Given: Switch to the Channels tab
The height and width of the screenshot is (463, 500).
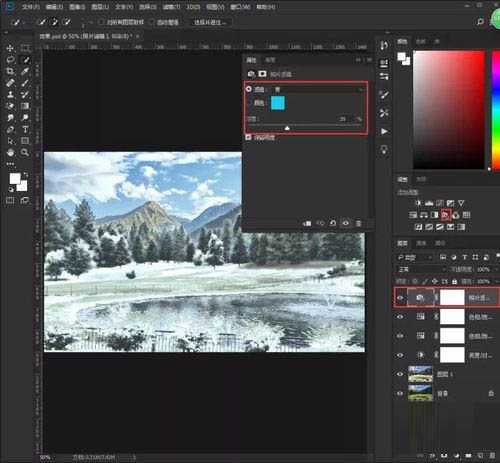Looking at the screenshot, I should pos(421,243).
